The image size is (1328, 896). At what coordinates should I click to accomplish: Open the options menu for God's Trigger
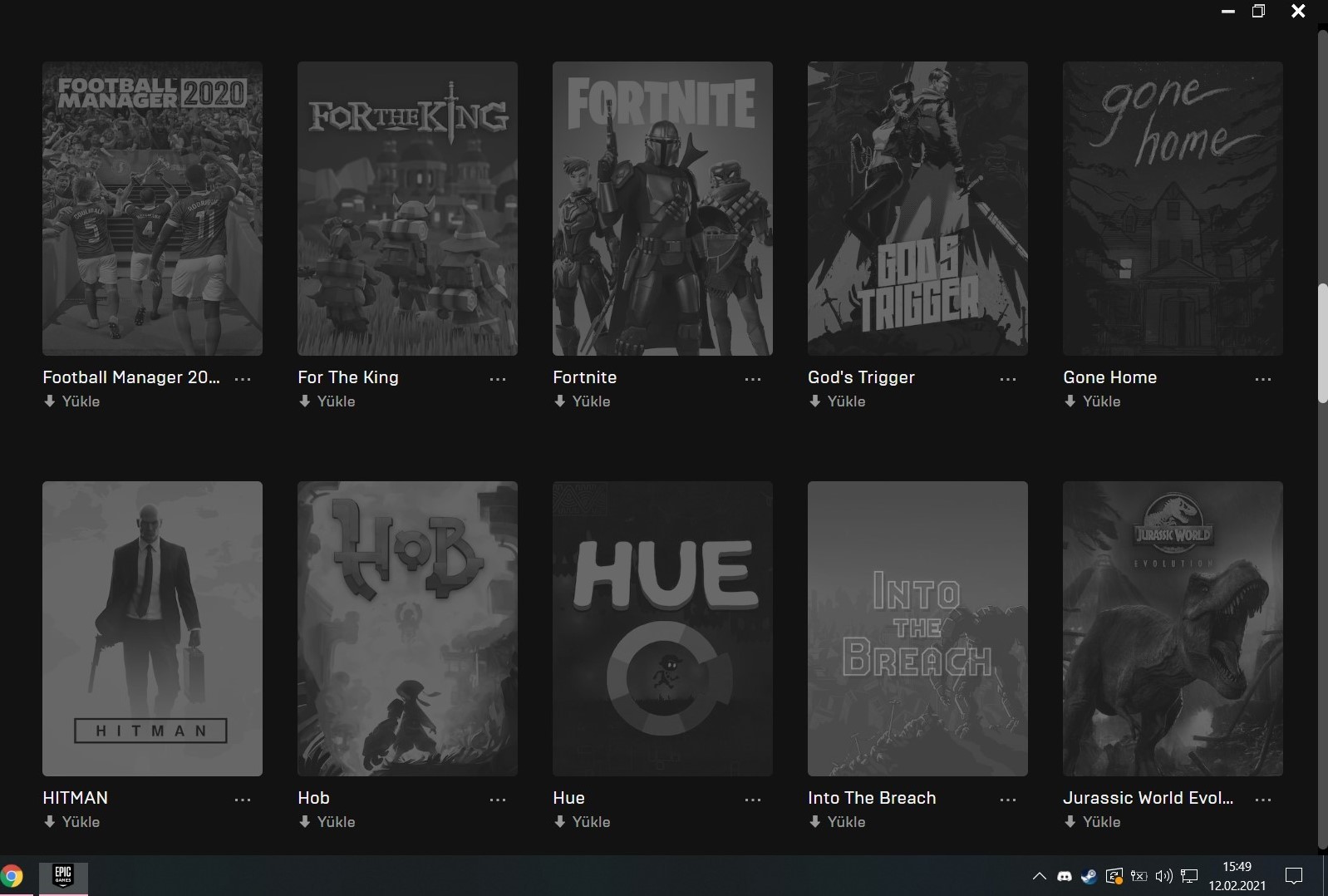1008,379
